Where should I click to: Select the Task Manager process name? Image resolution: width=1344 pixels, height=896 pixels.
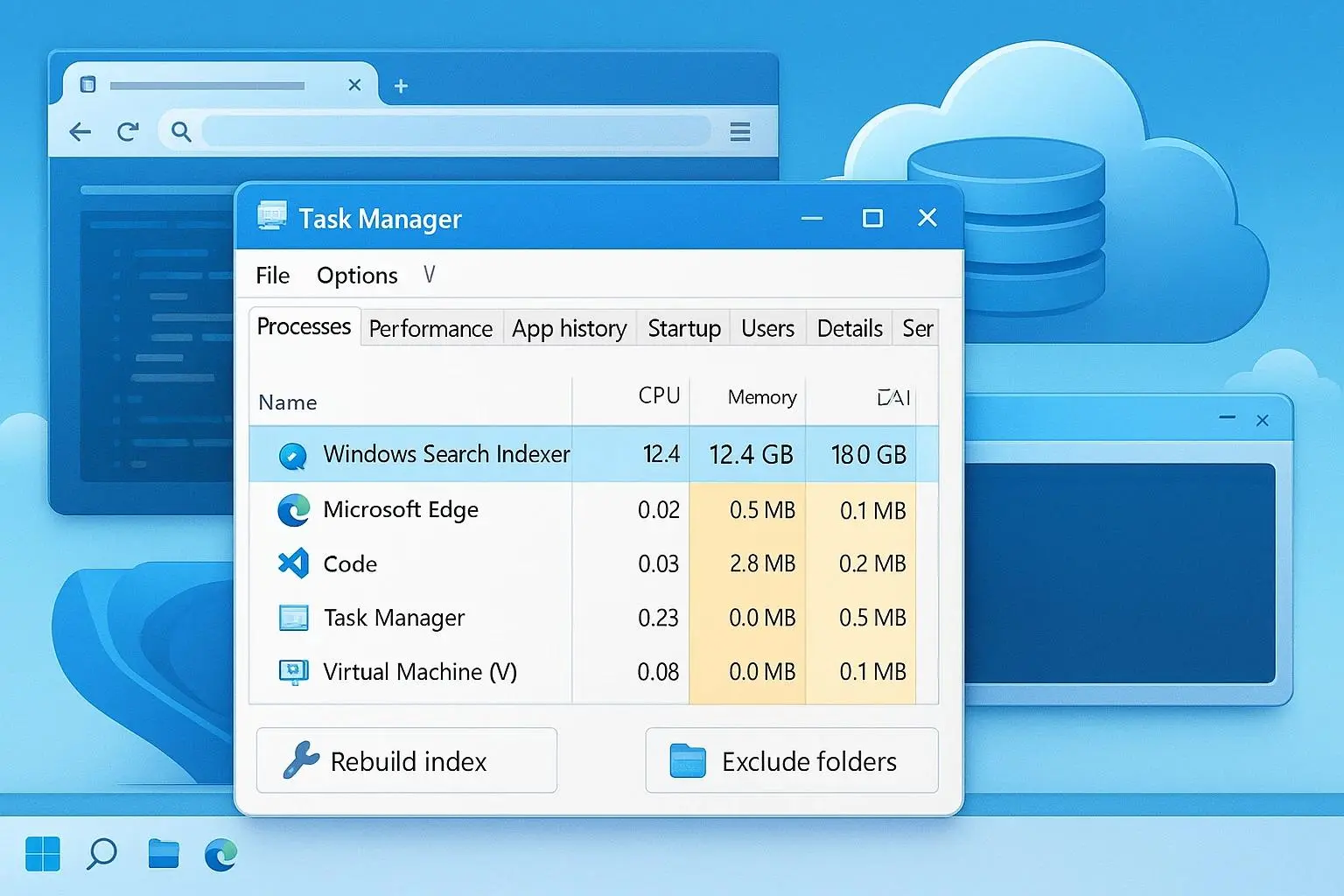tap(394, 618)
